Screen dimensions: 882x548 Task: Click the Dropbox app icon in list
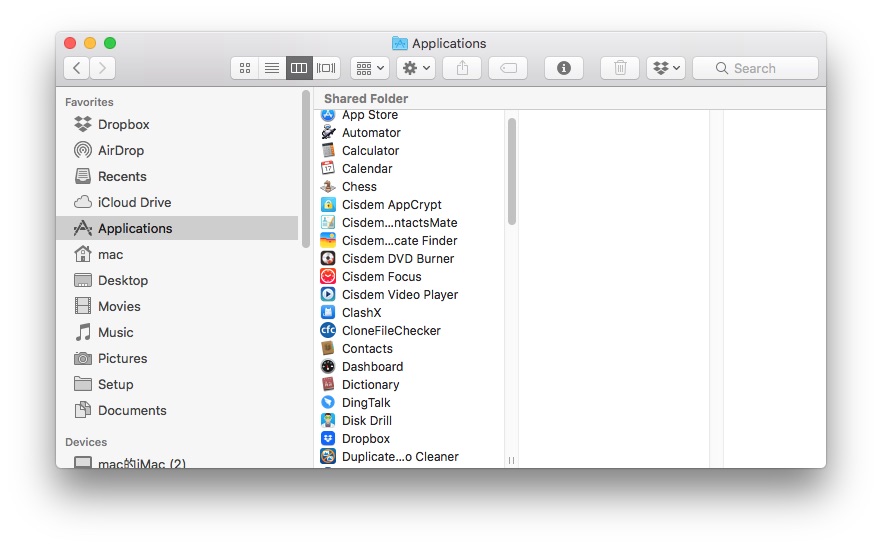pyautogui.click(x=328, y=438)
